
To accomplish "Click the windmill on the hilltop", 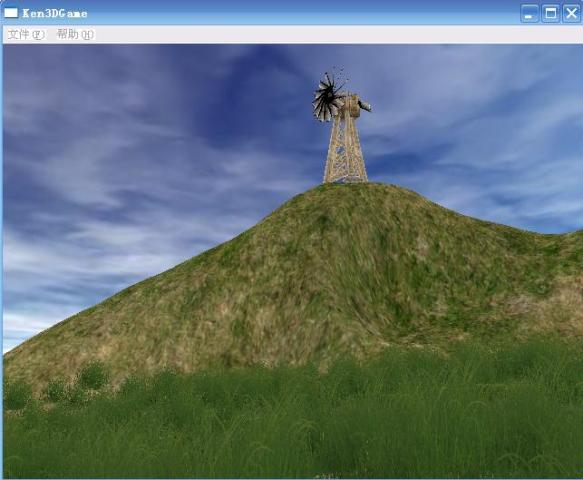I will (x=342, y=126).
